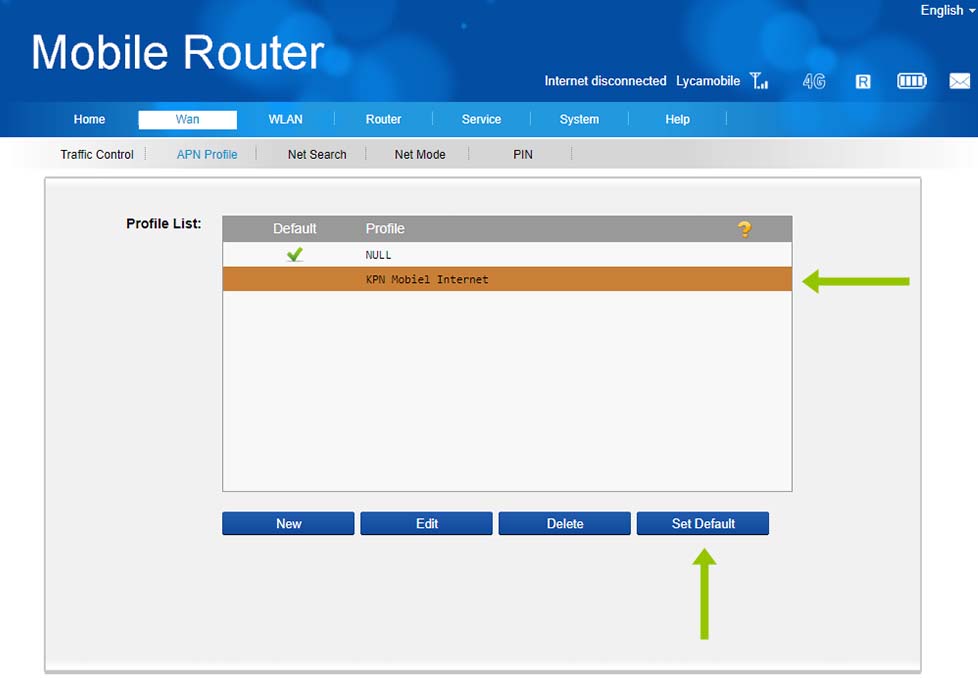Open Traffic Control submenu
This screenshot has width=978, height=678.
[x=97, y=154]
